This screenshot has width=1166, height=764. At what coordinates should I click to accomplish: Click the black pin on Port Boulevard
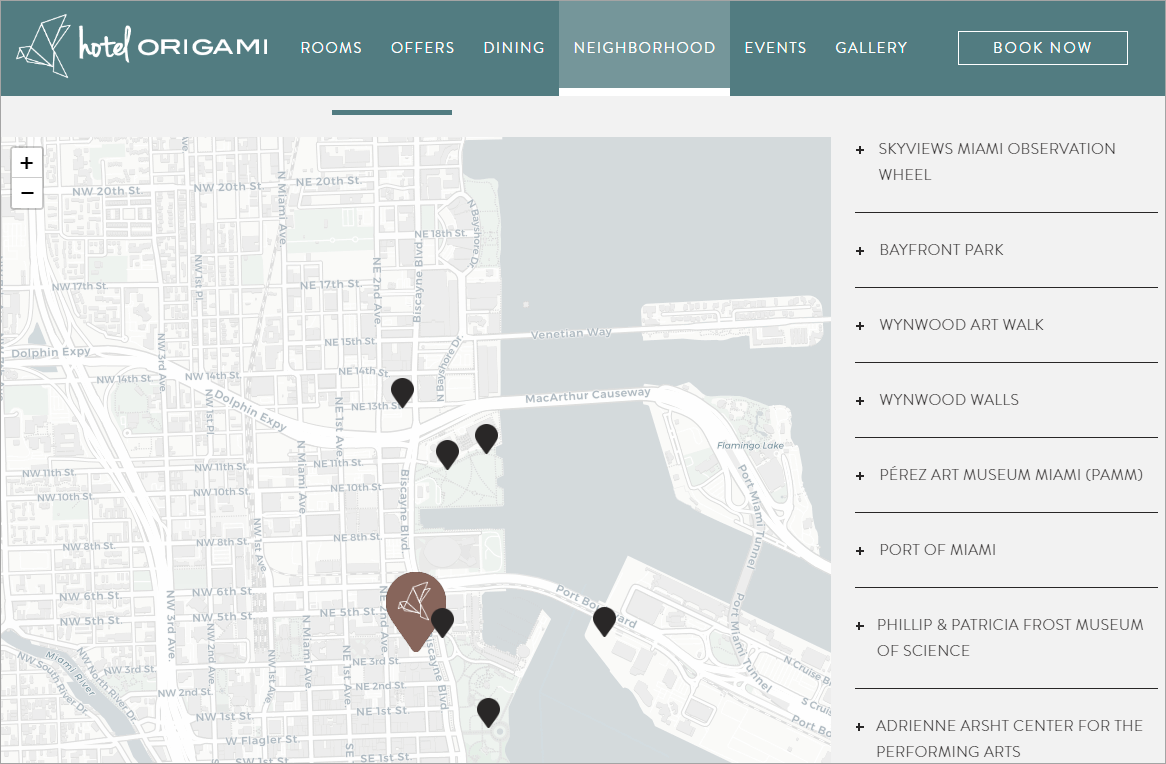[605, 622]
